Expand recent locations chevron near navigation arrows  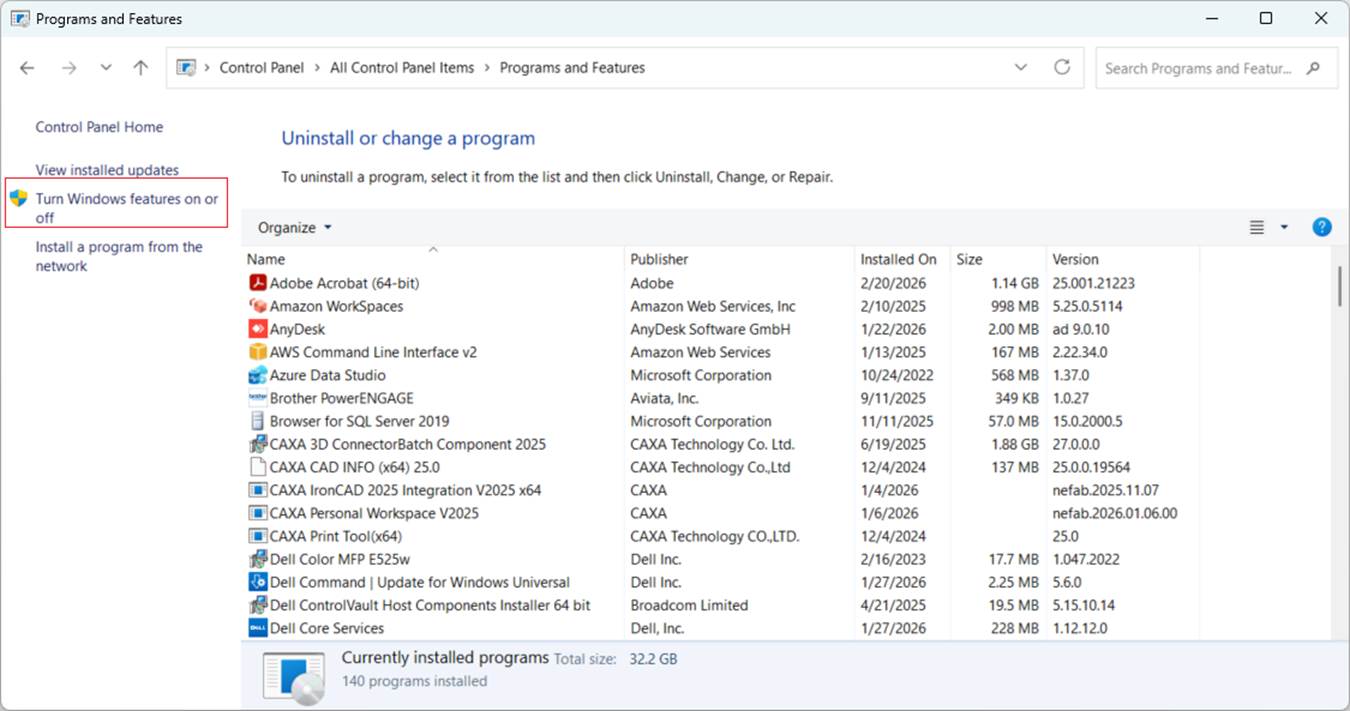tap(106, 68)
